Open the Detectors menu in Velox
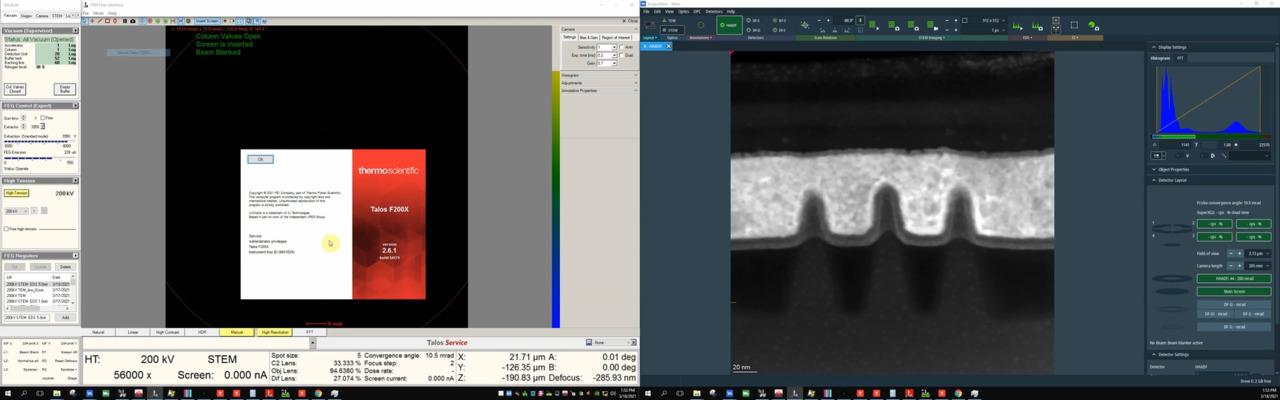This screenshot has width=1280, height=400. click(712, 11)
